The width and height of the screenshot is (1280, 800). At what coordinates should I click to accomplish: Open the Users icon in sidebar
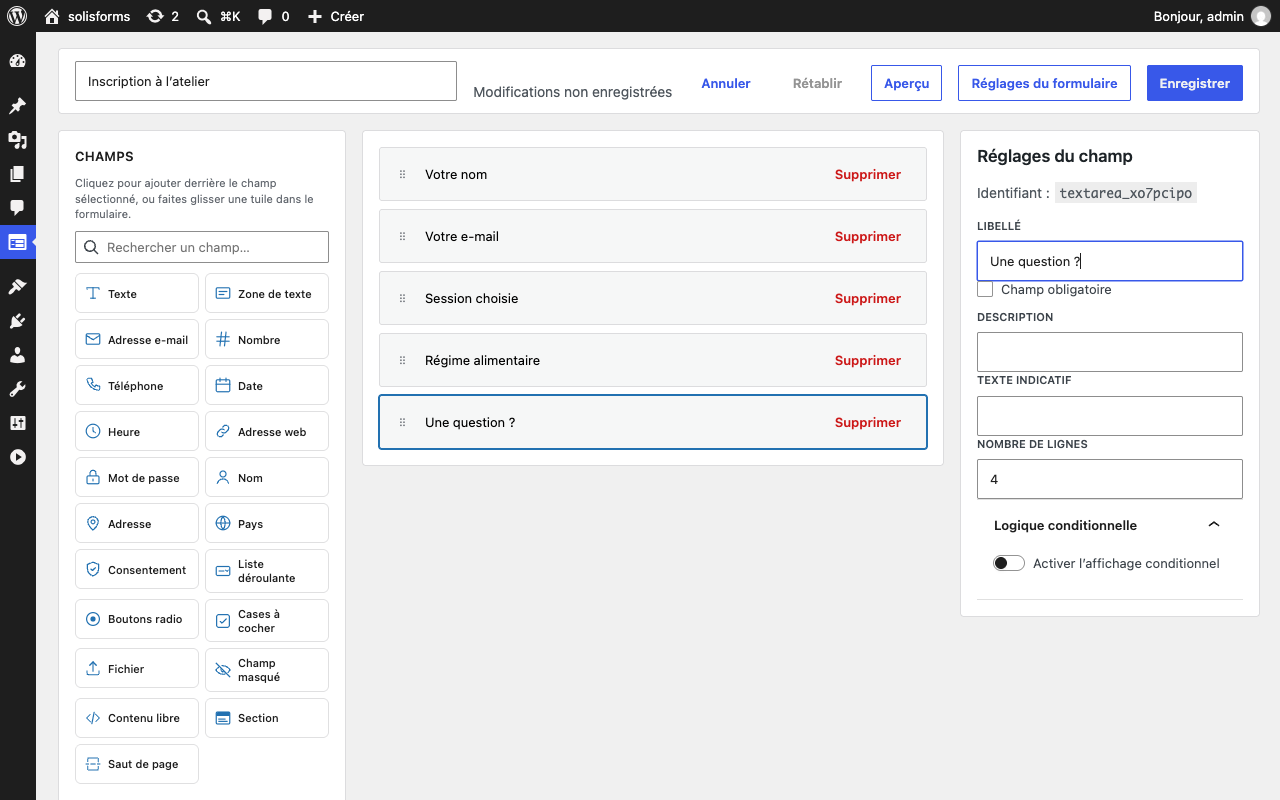point(17,355)
